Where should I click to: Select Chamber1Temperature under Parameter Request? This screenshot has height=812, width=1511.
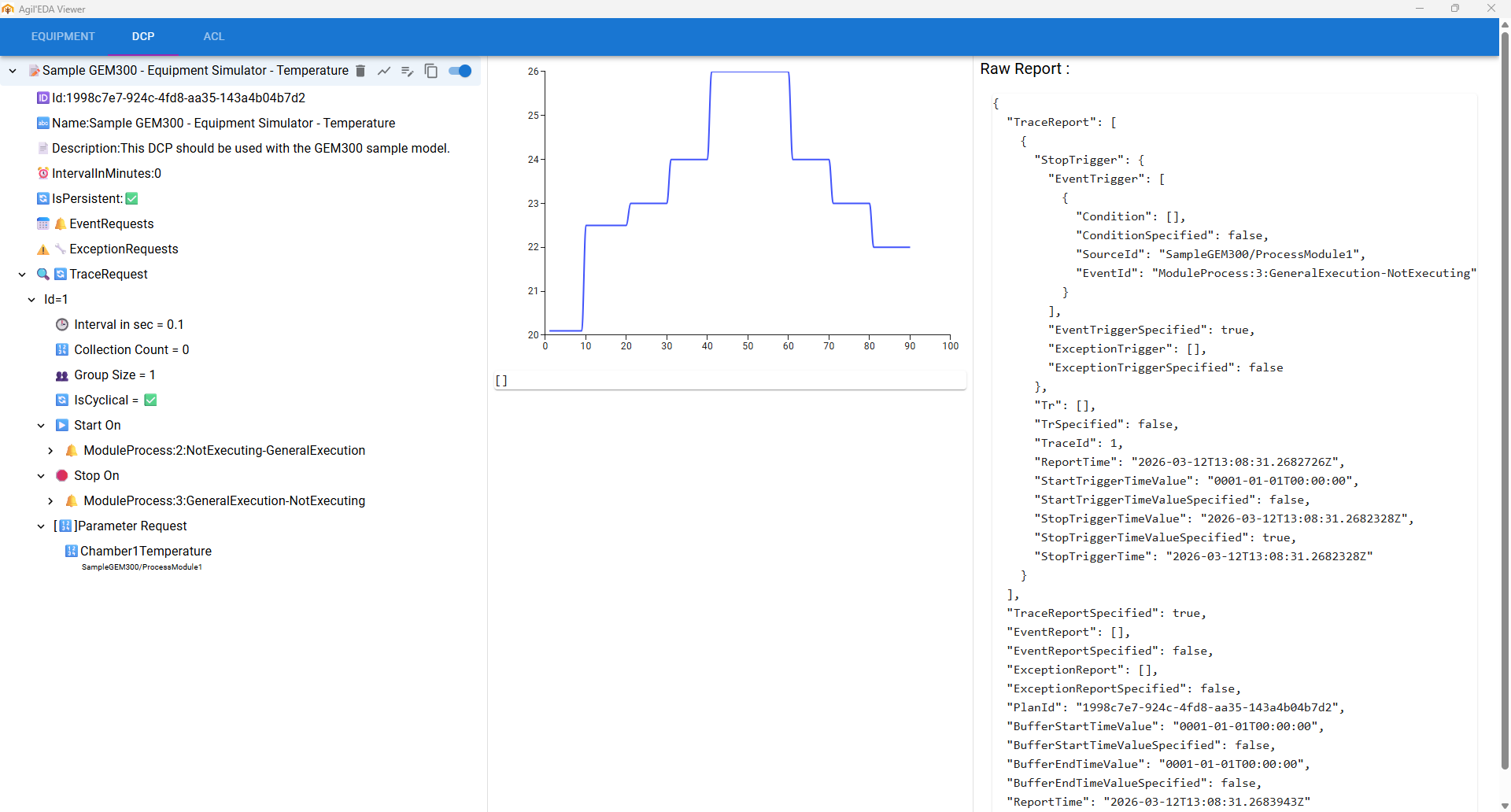coord(148,551)
